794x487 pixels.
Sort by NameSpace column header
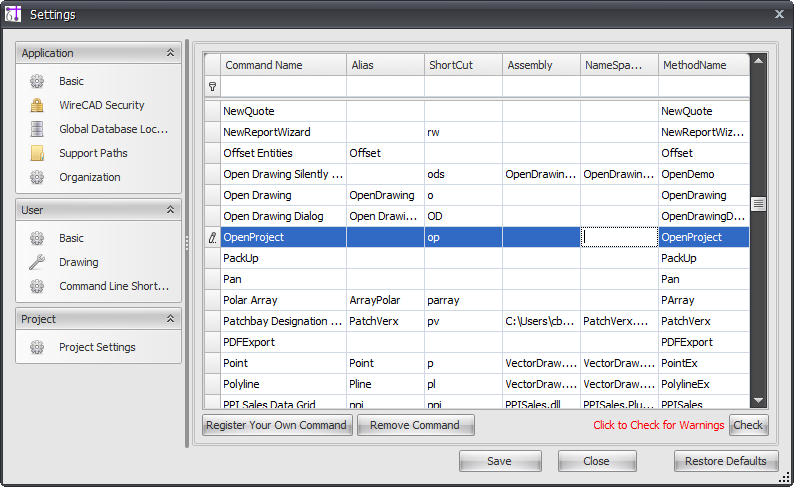click(619, 65)
